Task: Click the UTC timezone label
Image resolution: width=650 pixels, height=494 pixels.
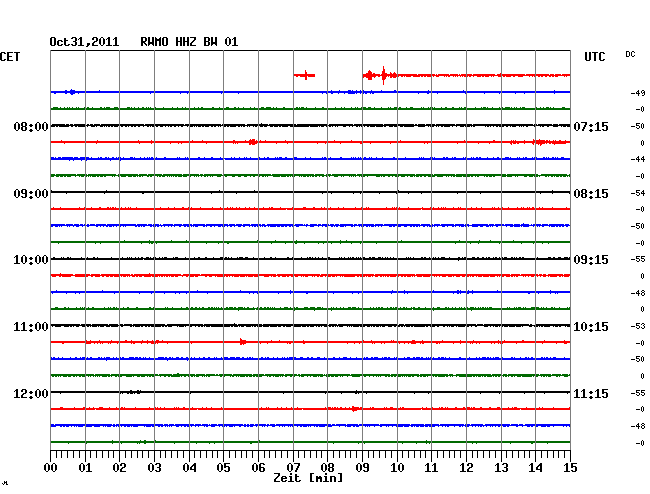Action: coord(594,57)
